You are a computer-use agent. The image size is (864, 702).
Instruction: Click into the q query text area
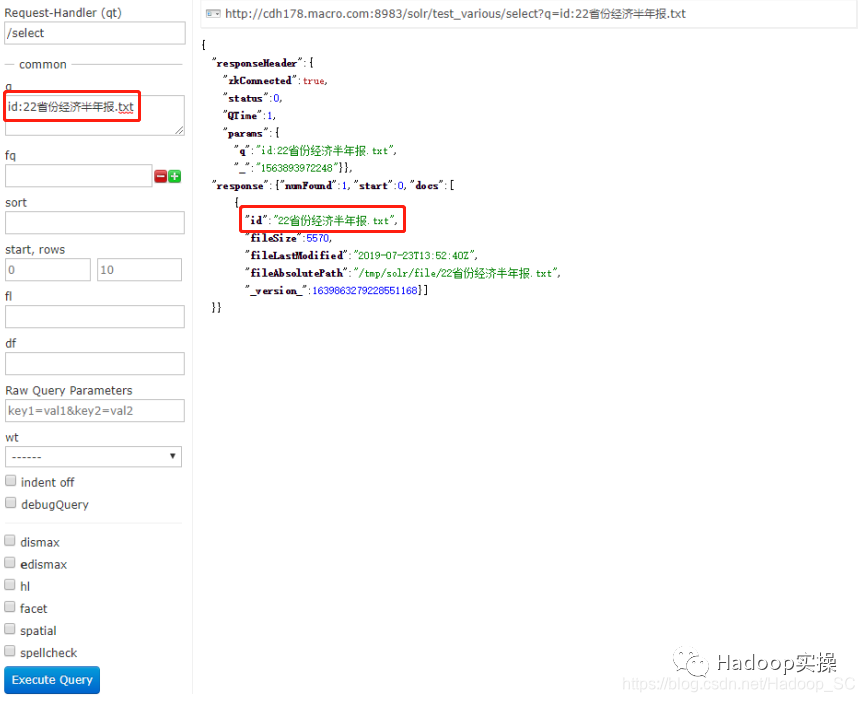pyautogui.click(x=95, y=115)
